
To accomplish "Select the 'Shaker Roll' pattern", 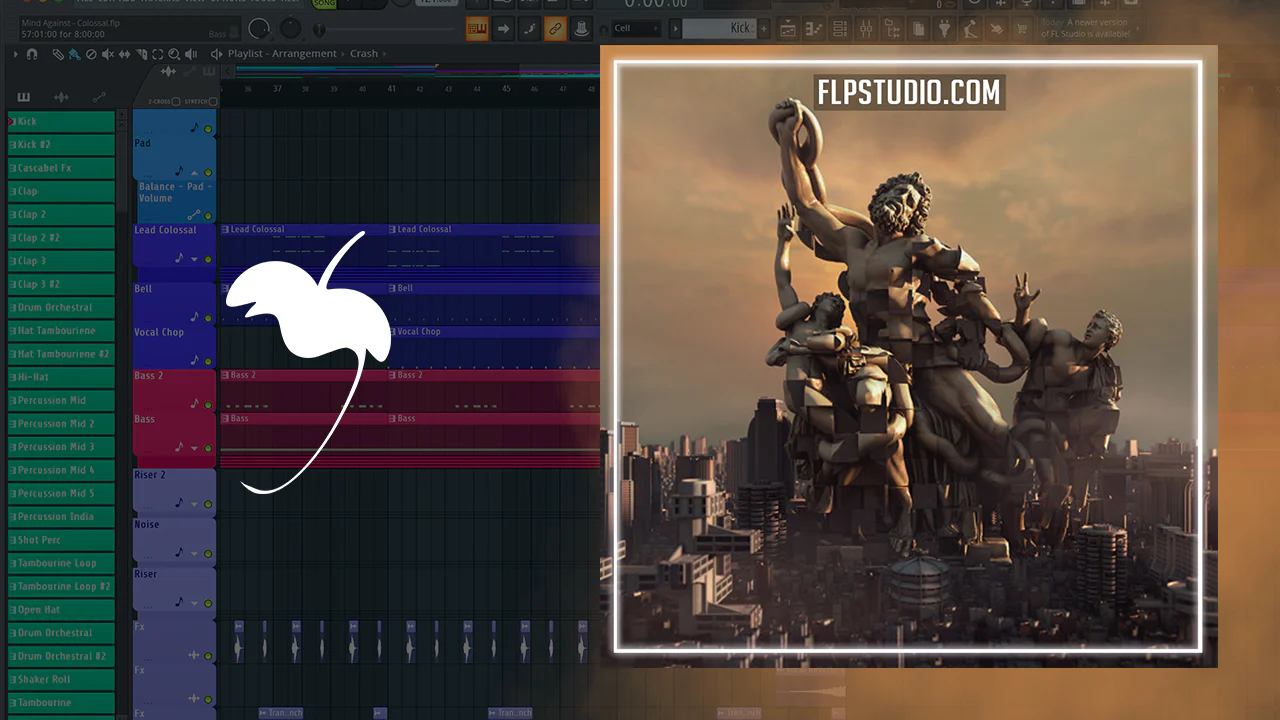I will tap(61, 679).
